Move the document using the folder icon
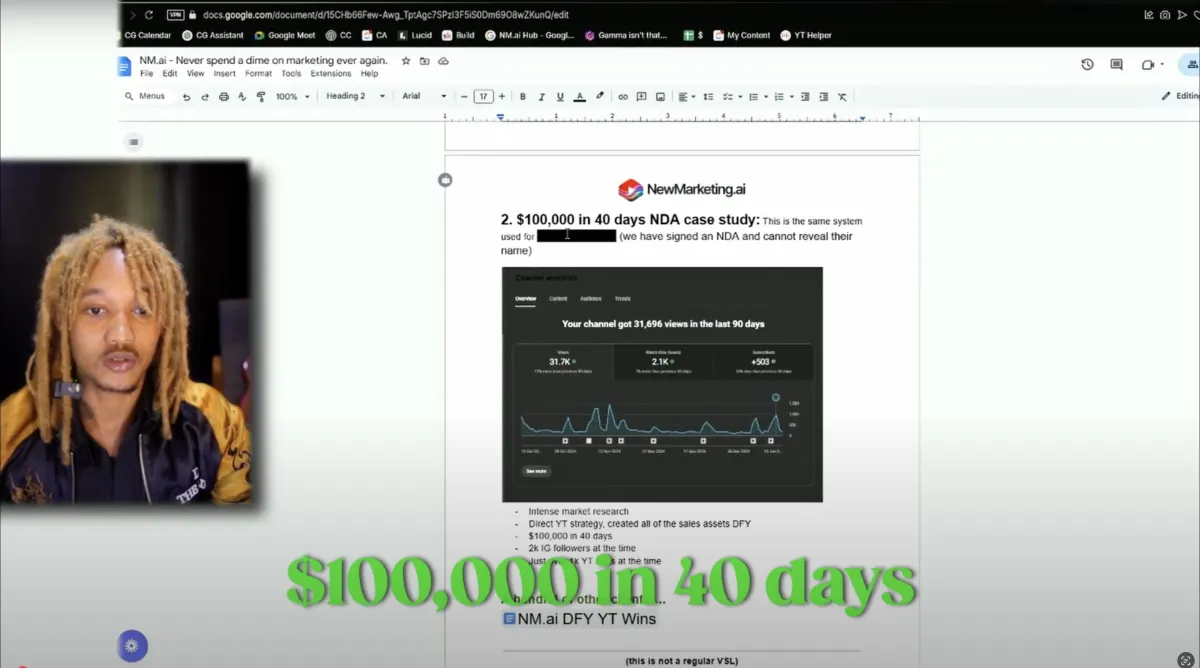This screenshot has width=1200, height=668. point(425,61)
